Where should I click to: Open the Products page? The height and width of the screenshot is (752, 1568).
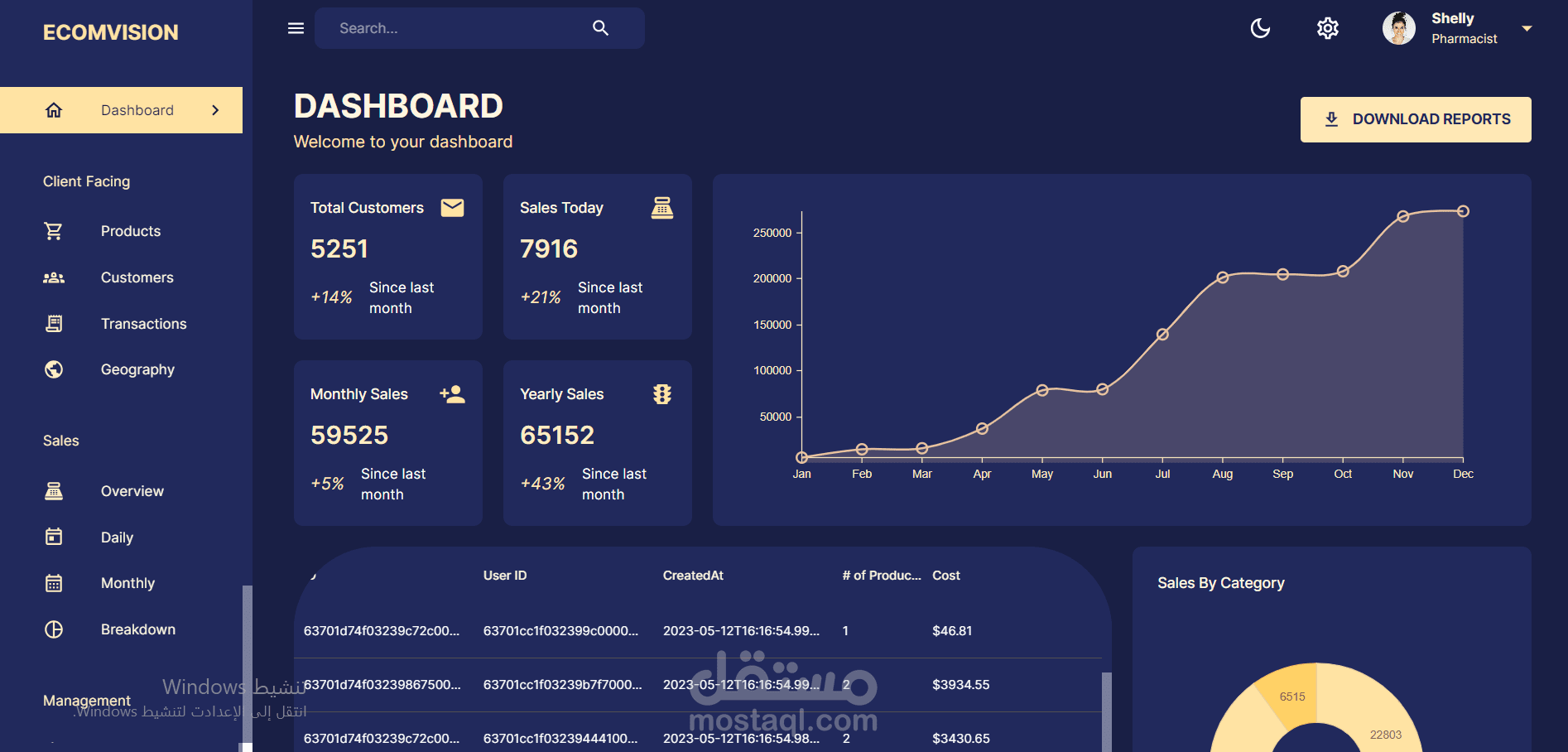coord(131,231)
